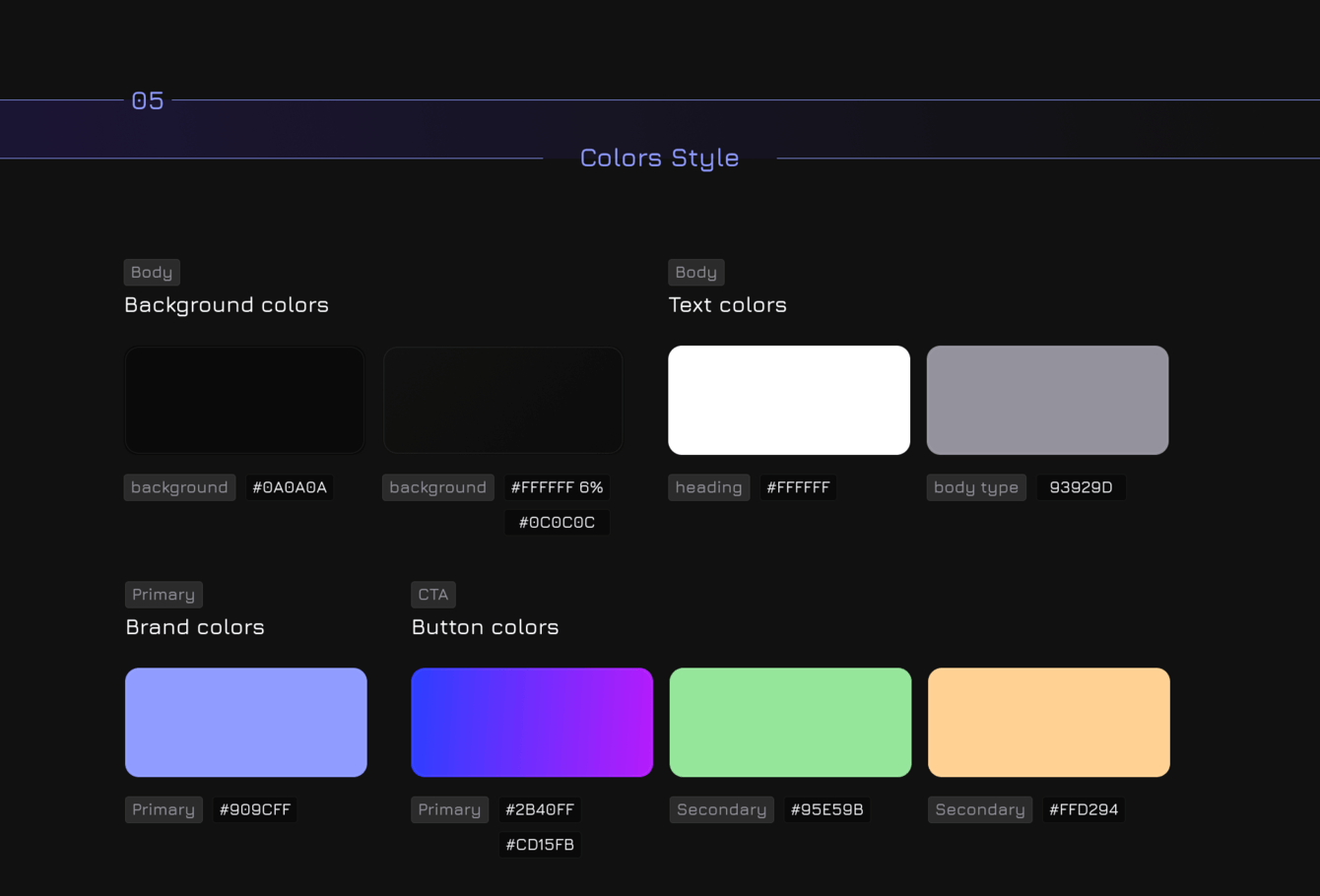Select the Colors Style section title
The width and height of the screenshot is (1320, 896).
point(659,158)
